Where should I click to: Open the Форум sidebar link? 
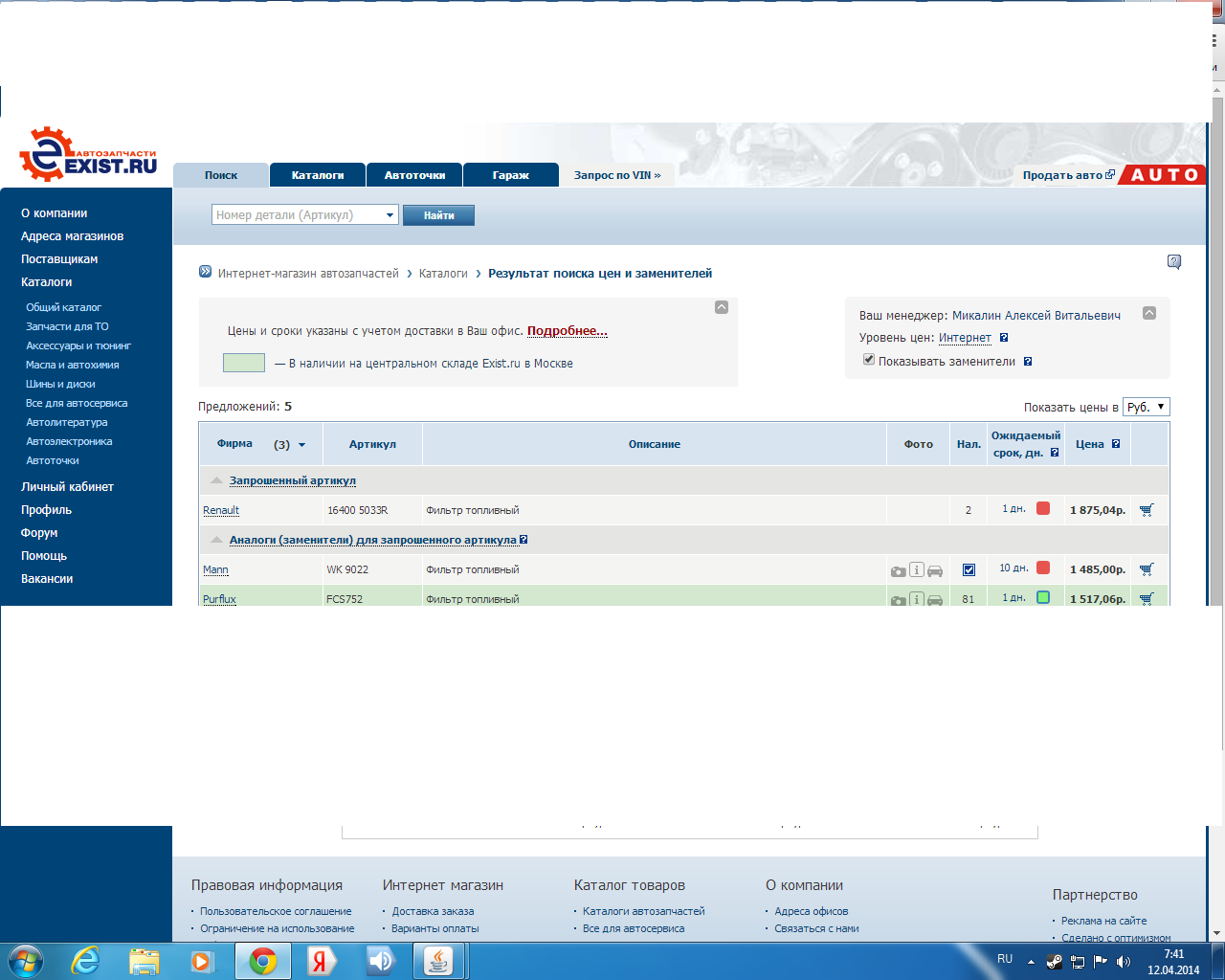[x=39, y=533]
